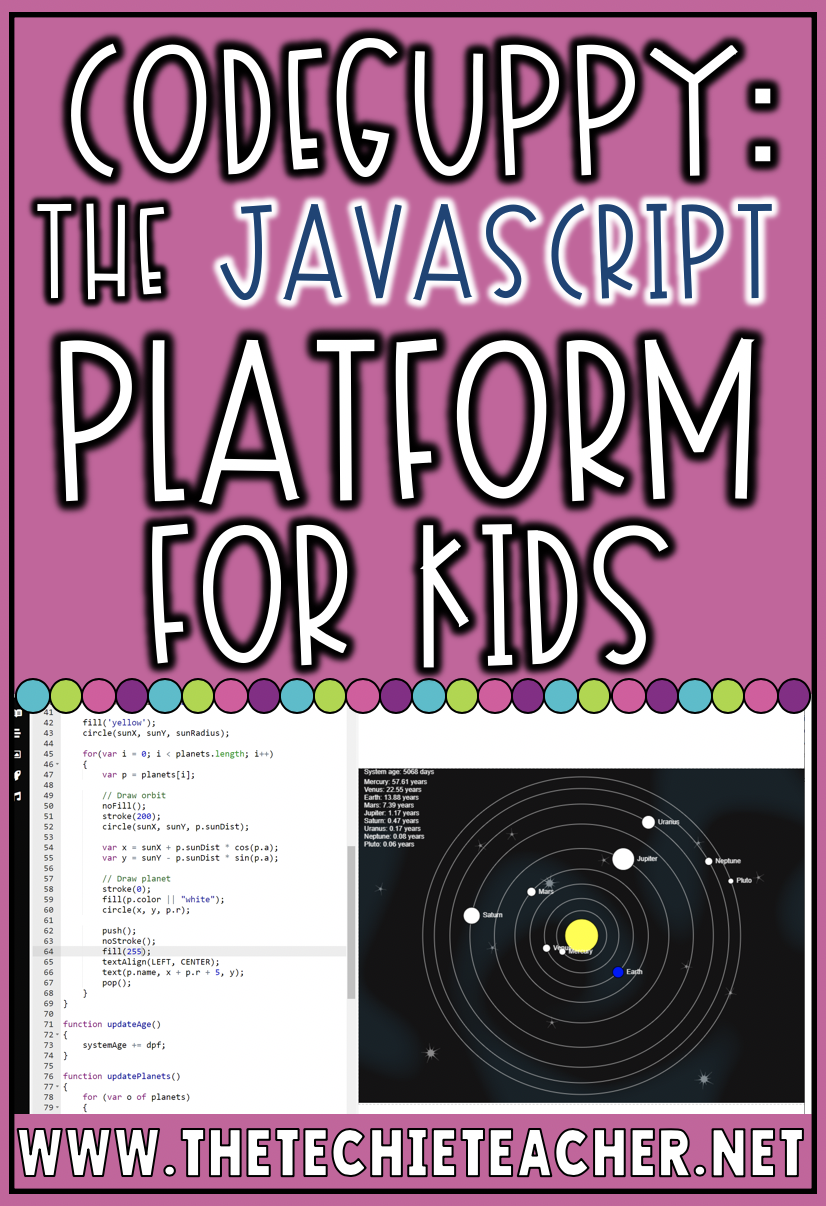
Task: Click the circle(sunX, sunY, sunRadius); line
Action: pos(156,733)
